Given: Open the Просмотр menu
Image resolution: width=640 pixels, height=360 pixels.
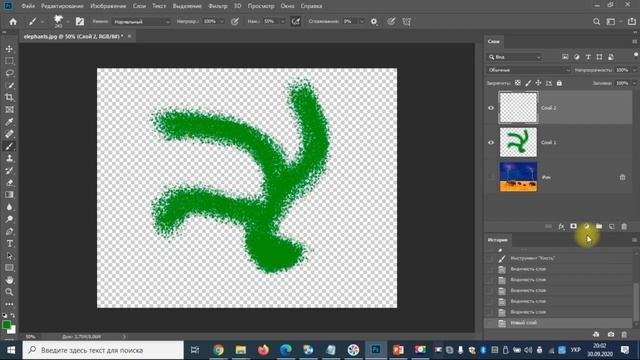Looking at the screenshot, I should [261, 6].
